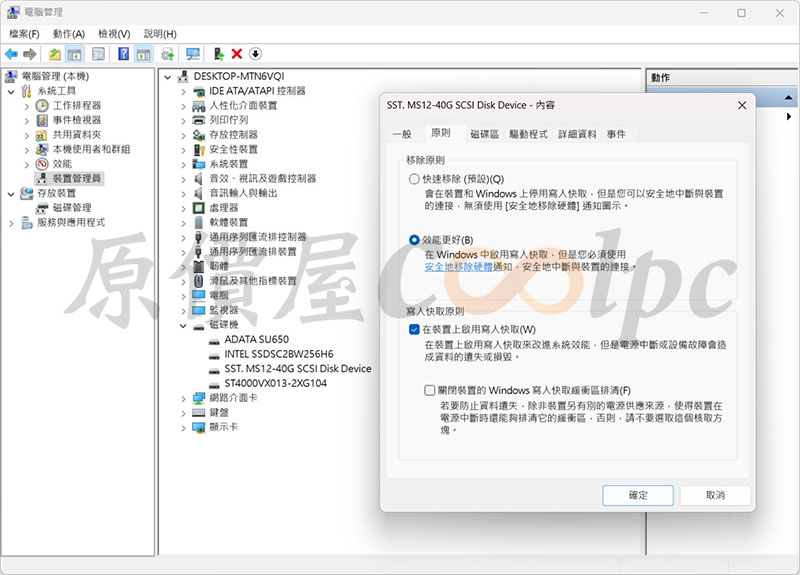Click the Event Viewer icon
The image size is (800, 575).
42,120
